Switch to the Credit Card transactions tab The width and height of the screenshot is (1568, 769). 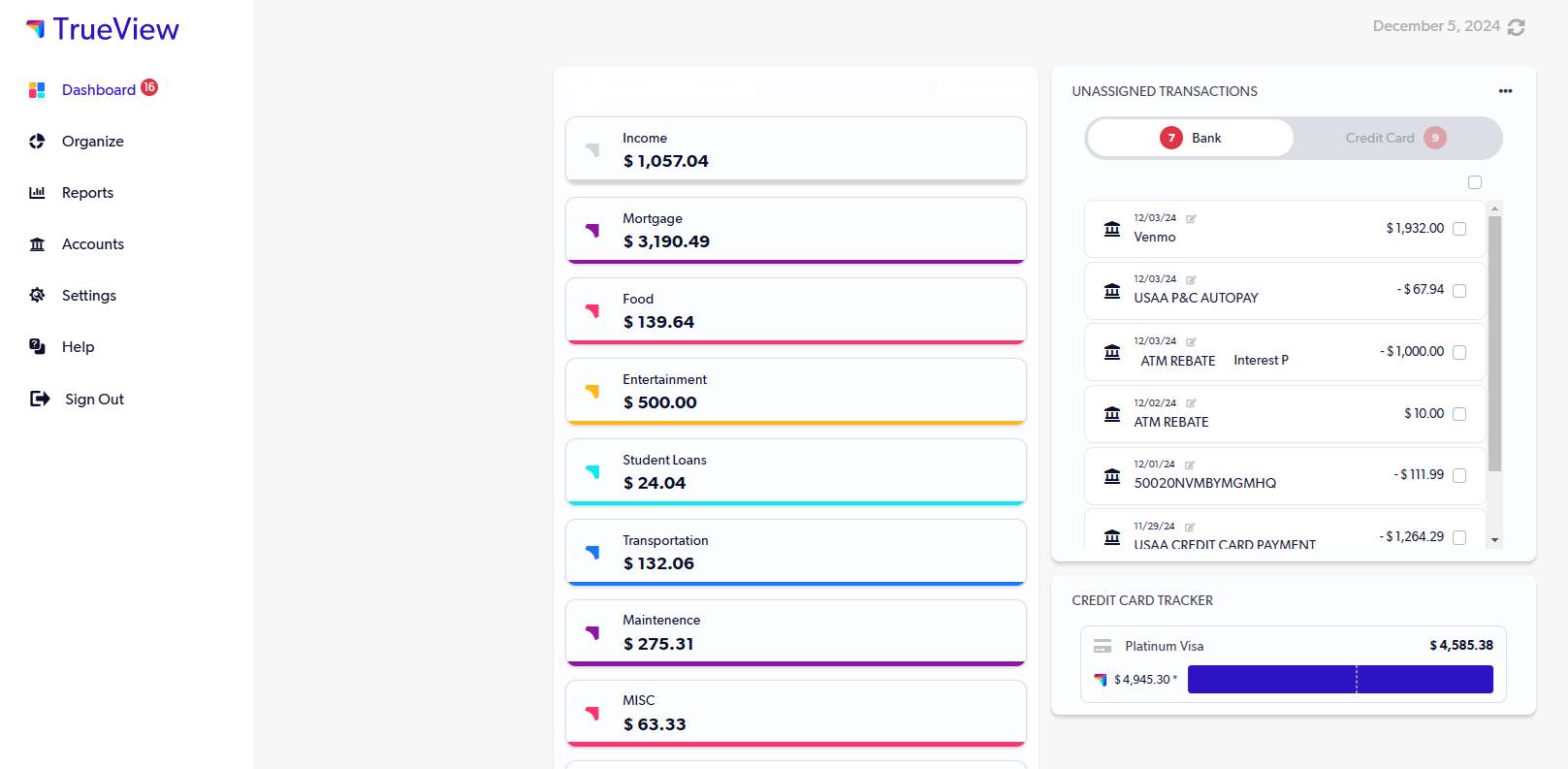pos(1396,138)
